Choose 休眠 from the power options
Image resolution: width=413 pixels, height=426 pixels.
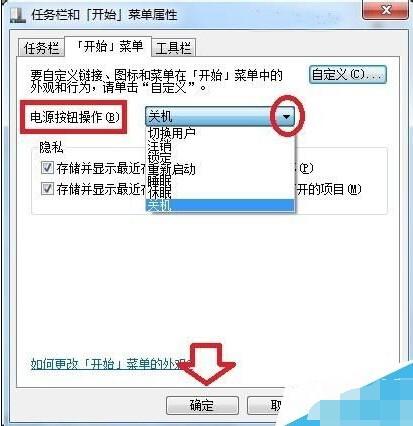[x=220, y=193]
